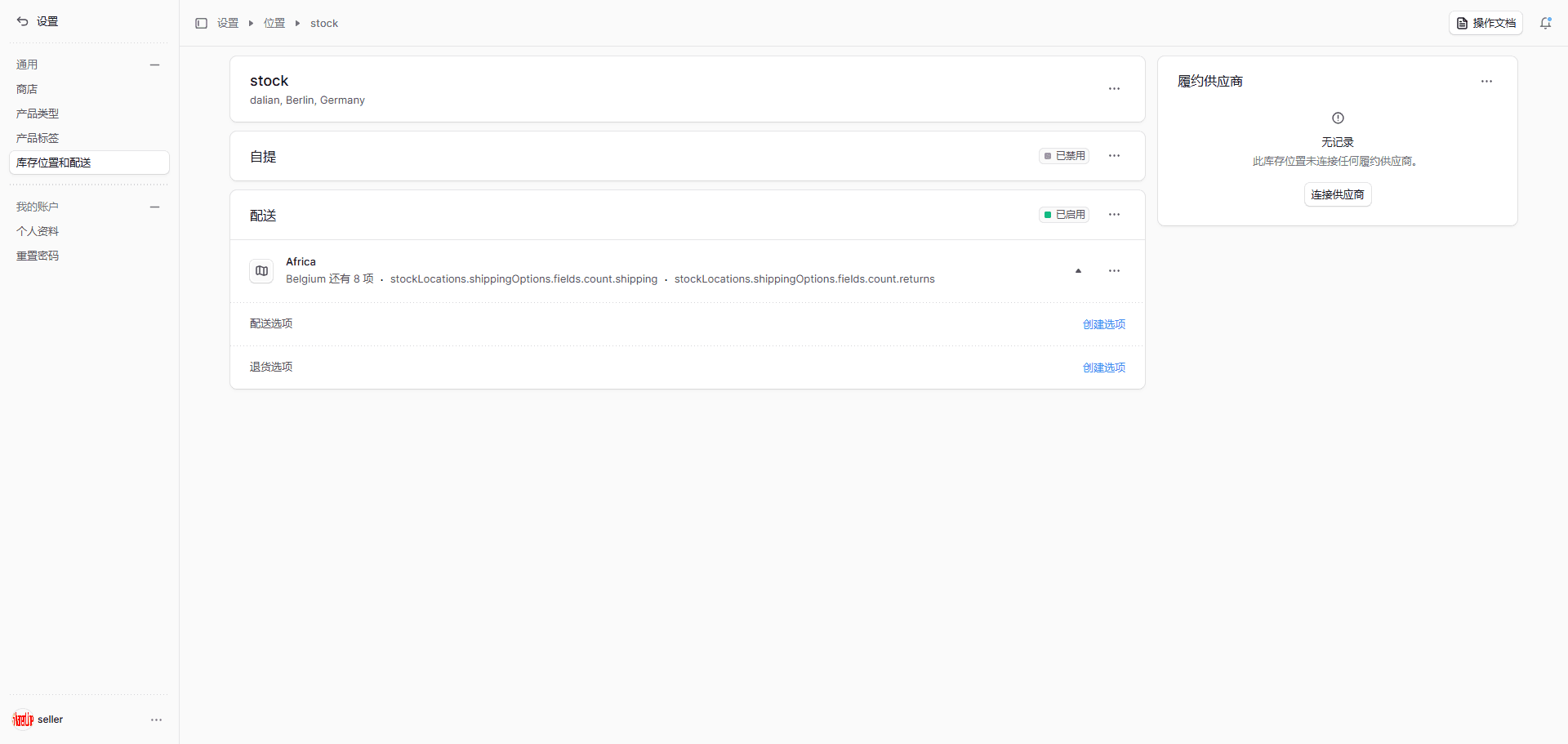This screenshot has width=1568, height=744.
Task: Collapse the 通用 sidebar section
Action: tap(154, 65)
